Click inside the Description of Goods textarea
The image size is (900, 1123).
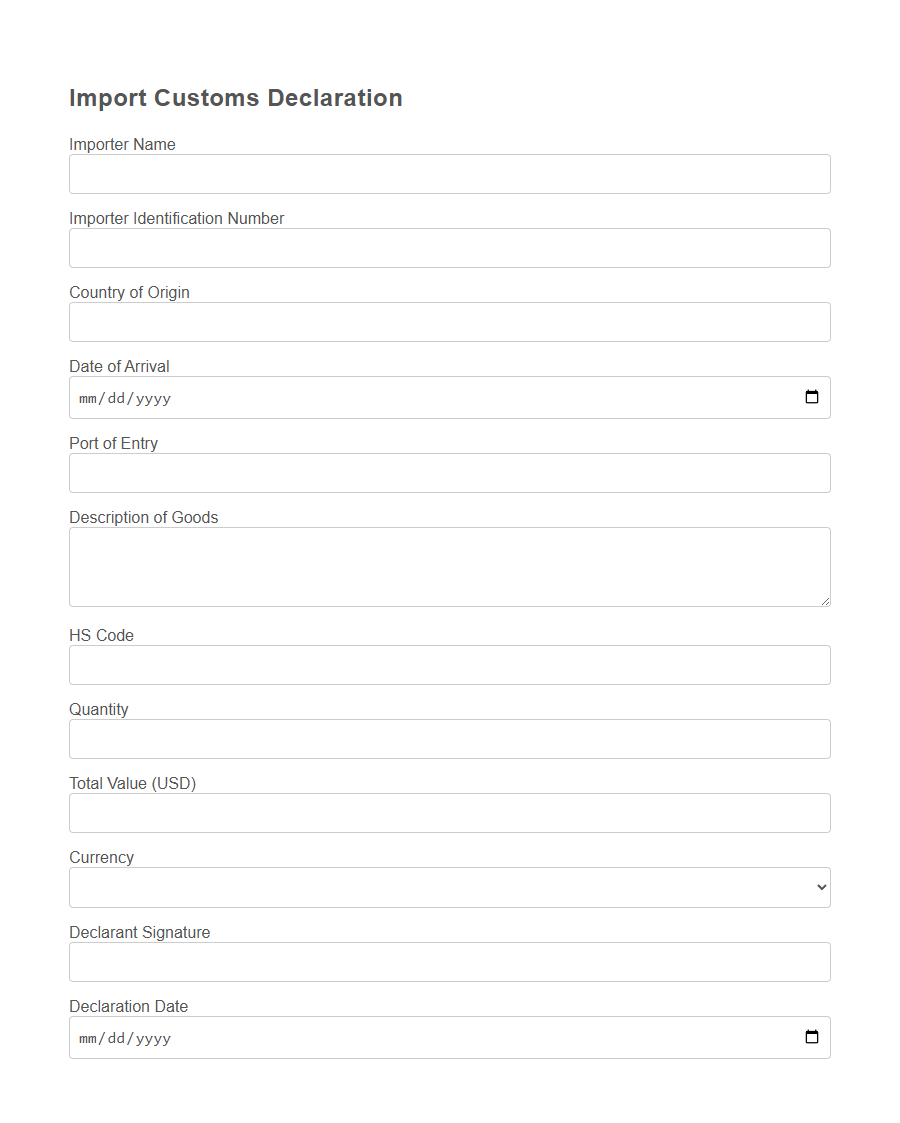pyautogui.click(x=450, y=565)
